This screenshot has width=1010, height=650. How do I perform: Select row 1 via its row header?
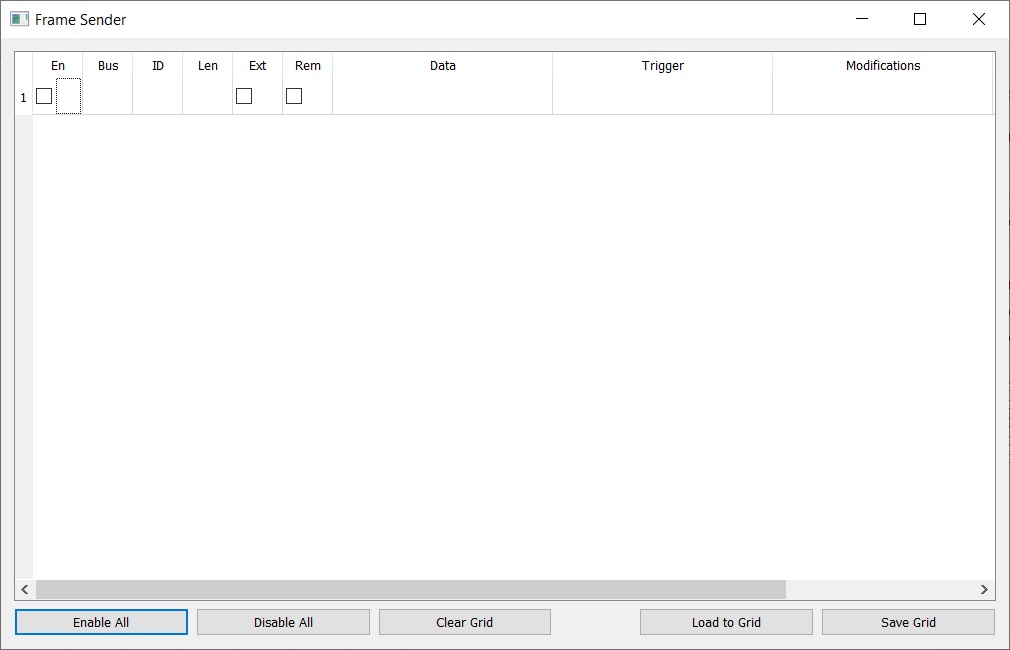pos(23,98)
